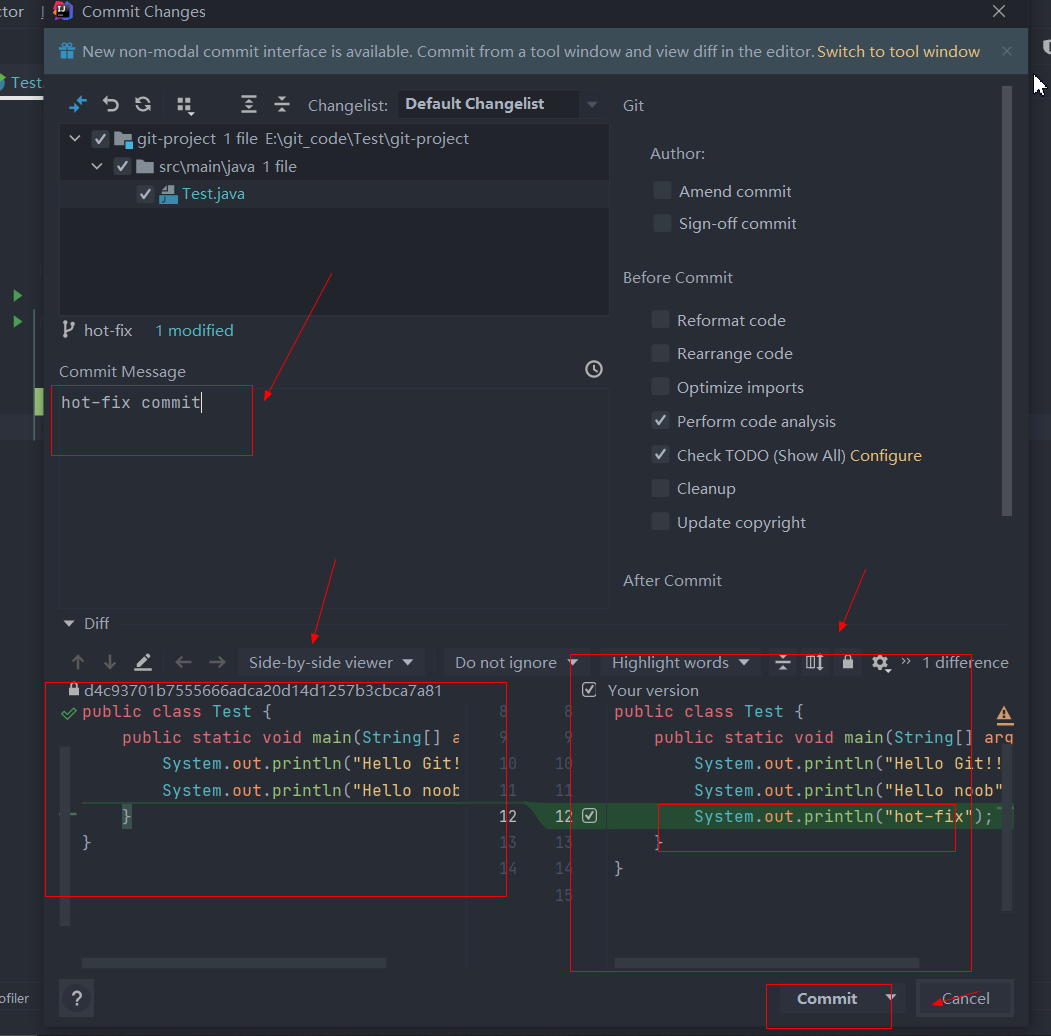Uncheck Test.java file checkbox

click(145, 194)
